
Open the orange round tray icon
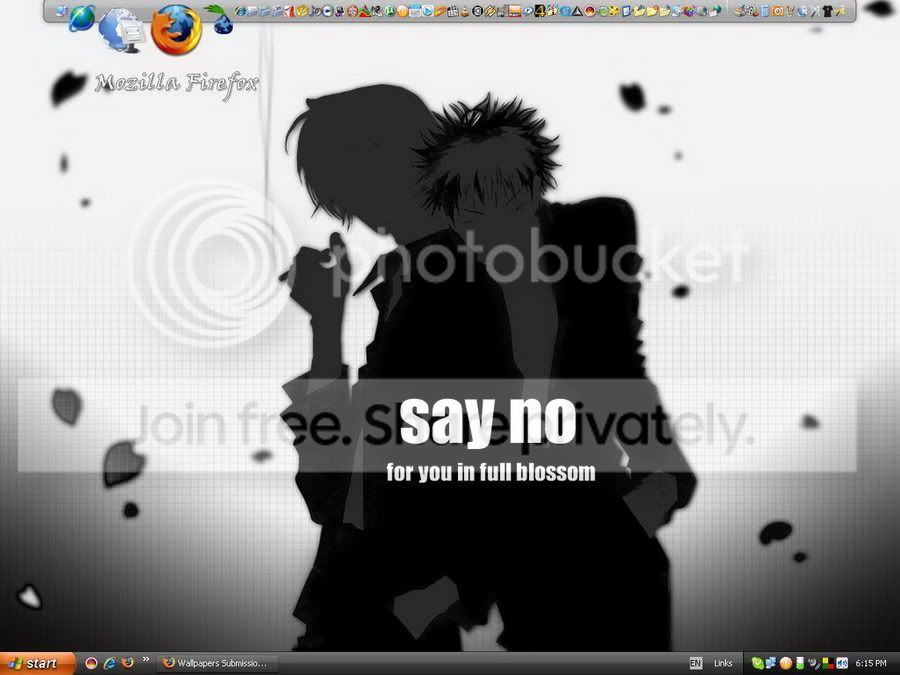point(786,664)
